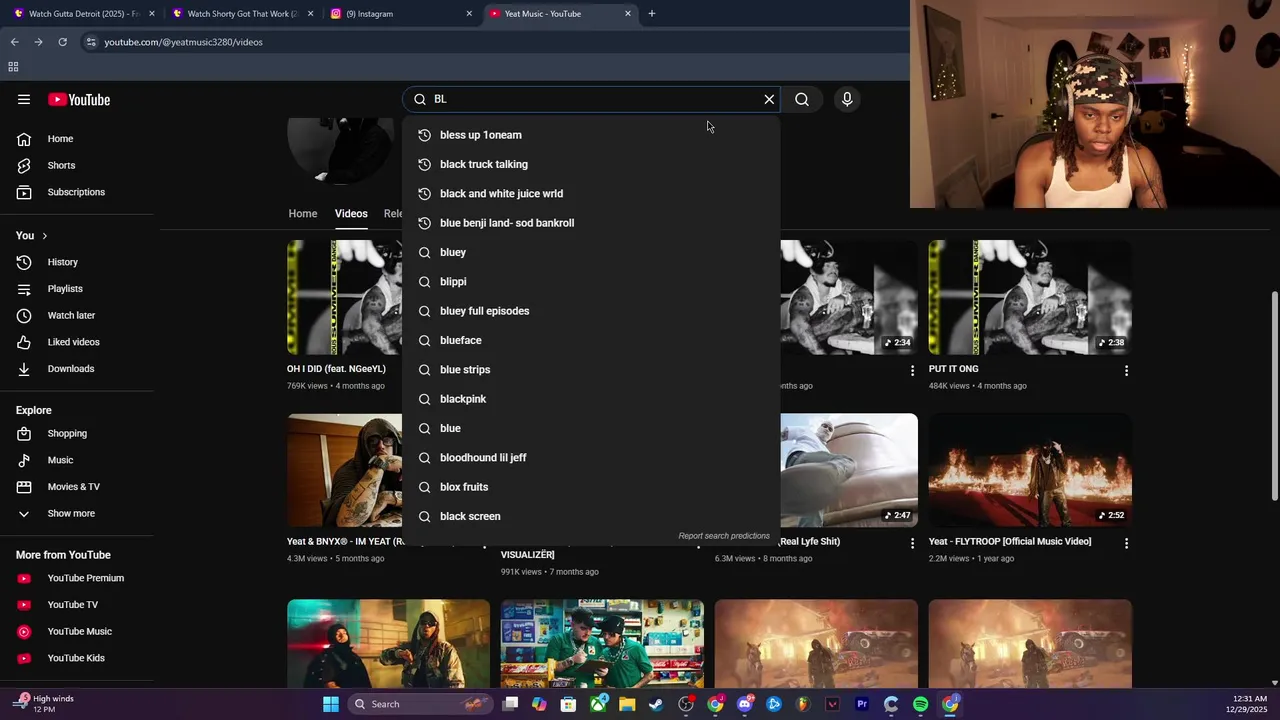Viewport: 1280px width, 720px height.
Task: Open a new browser tab
Action: (652, 14)
